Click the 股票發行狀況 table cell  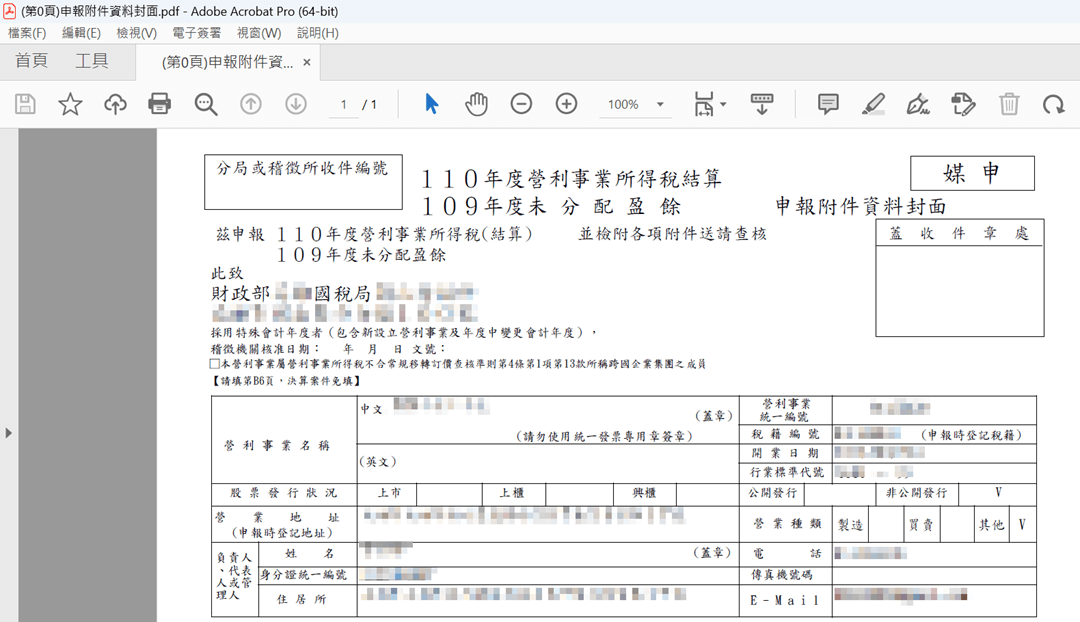point(284,493)
